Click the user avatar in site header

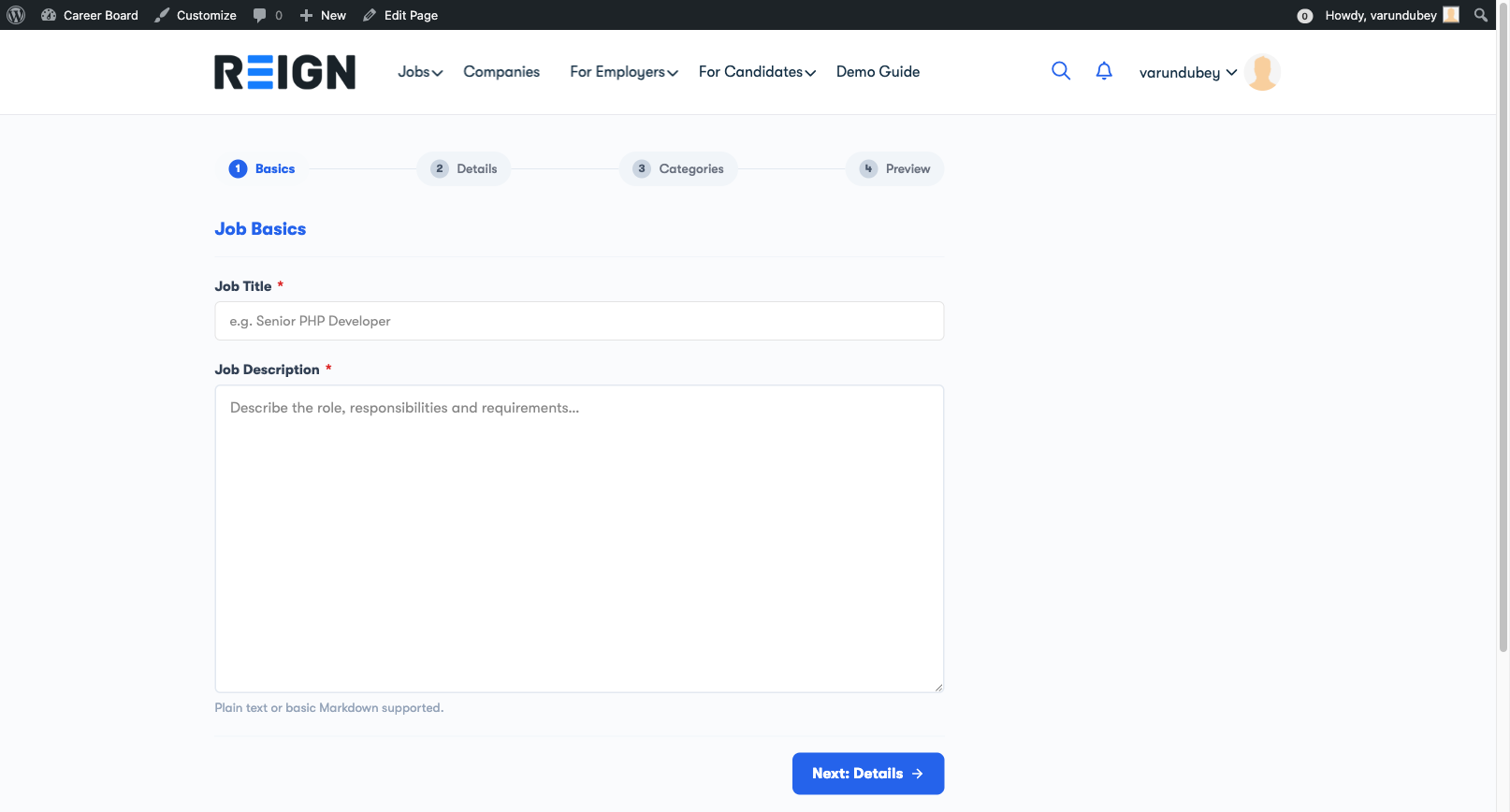1262,72
